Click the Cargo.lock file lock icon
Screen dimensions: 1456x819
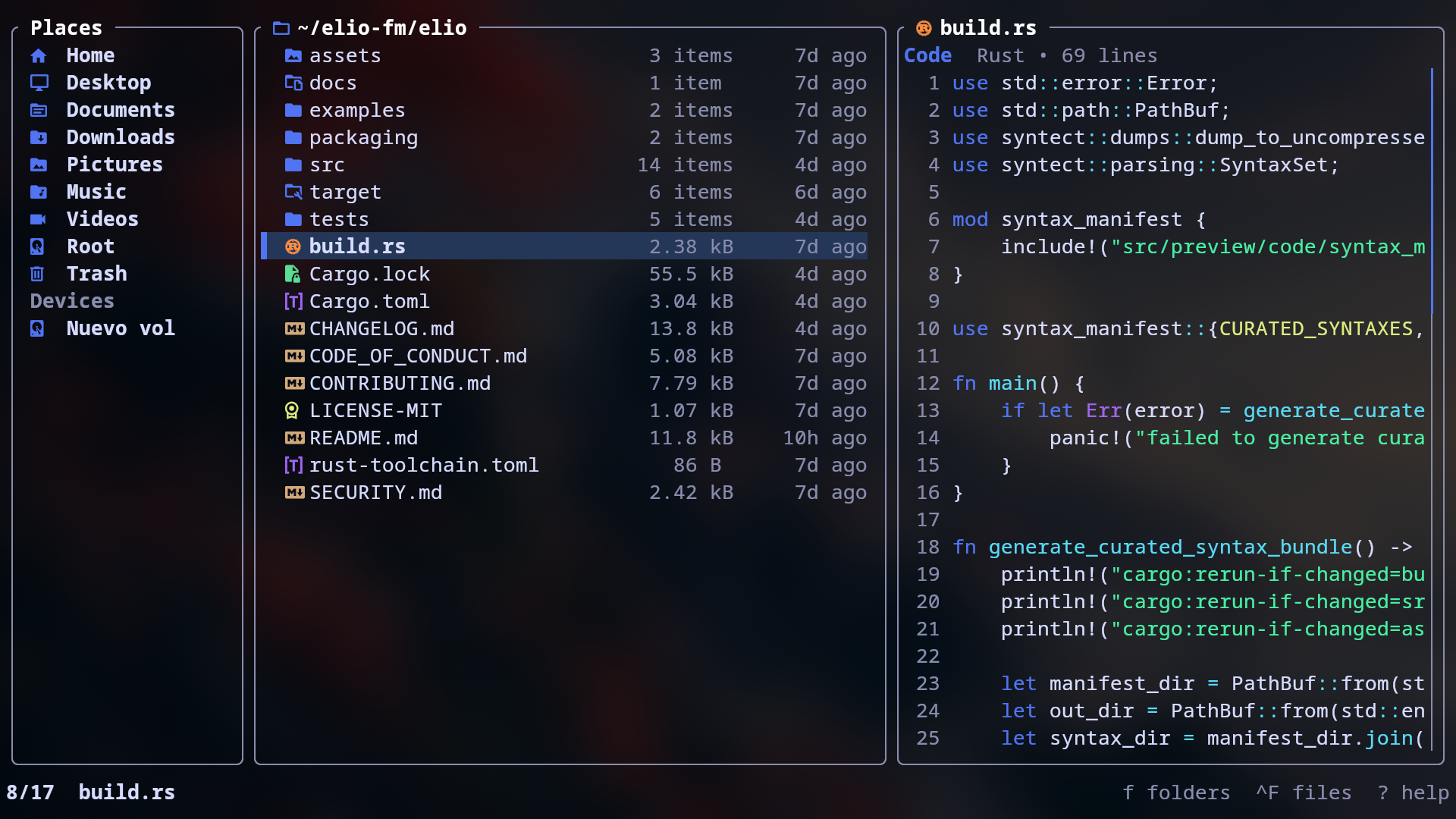pos(293,275)
